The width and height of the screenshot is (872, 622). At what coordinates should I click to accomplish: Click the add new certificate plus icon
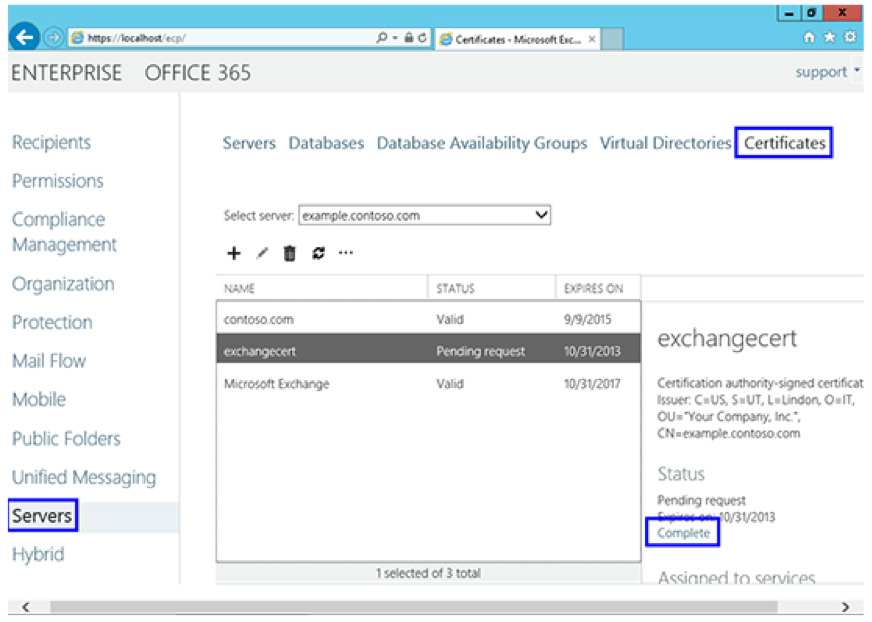tap(234, 254)
